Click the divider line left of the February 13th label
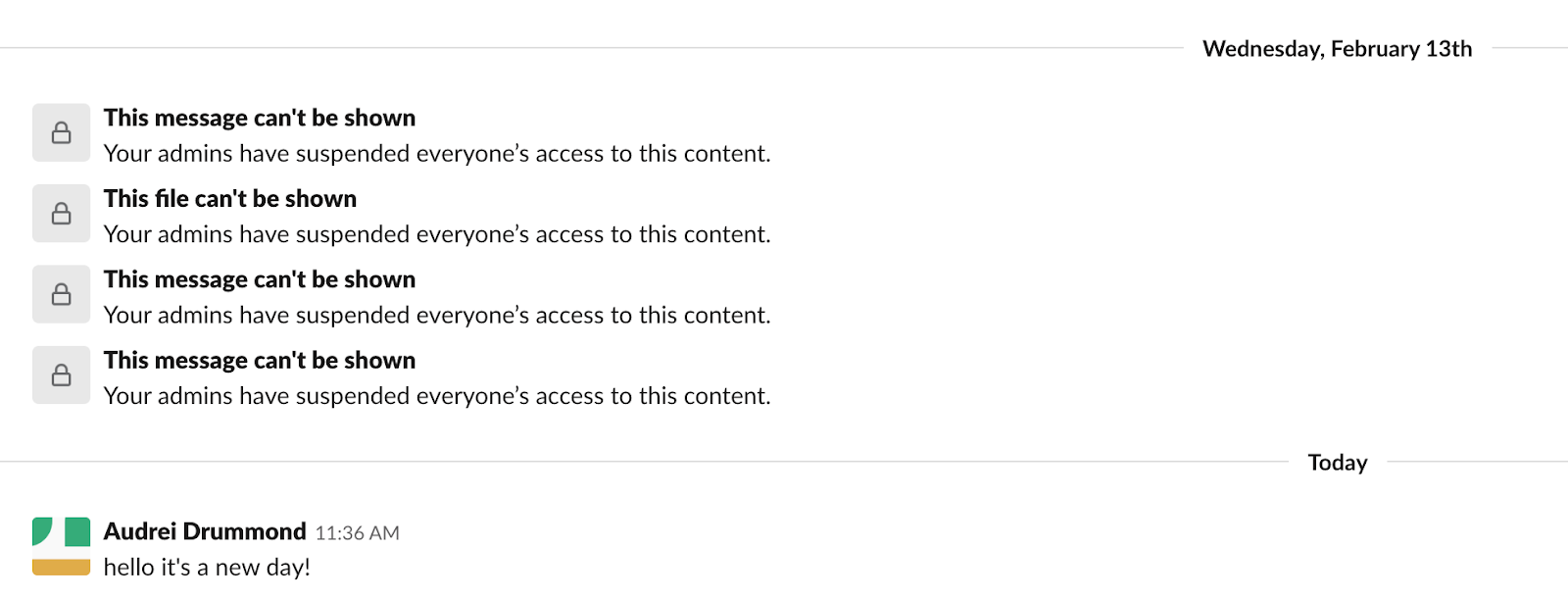Screen dimensions: 1568x598 coord(588,48)
